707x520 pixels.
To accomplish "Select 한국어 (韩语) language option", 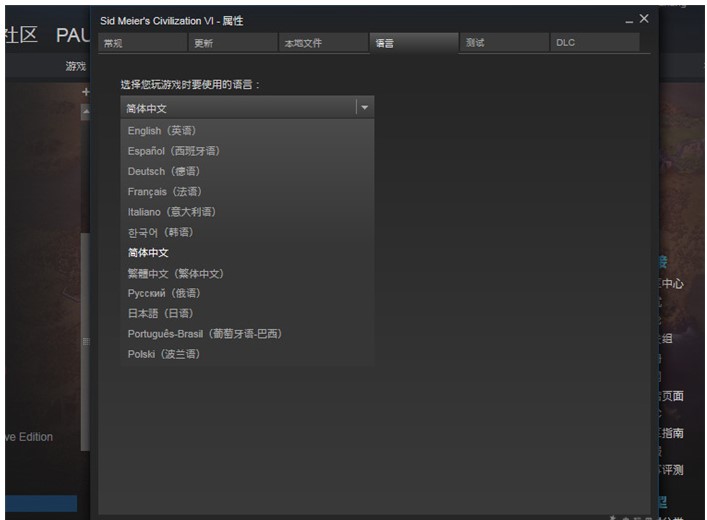I will [x=160, y=232].
